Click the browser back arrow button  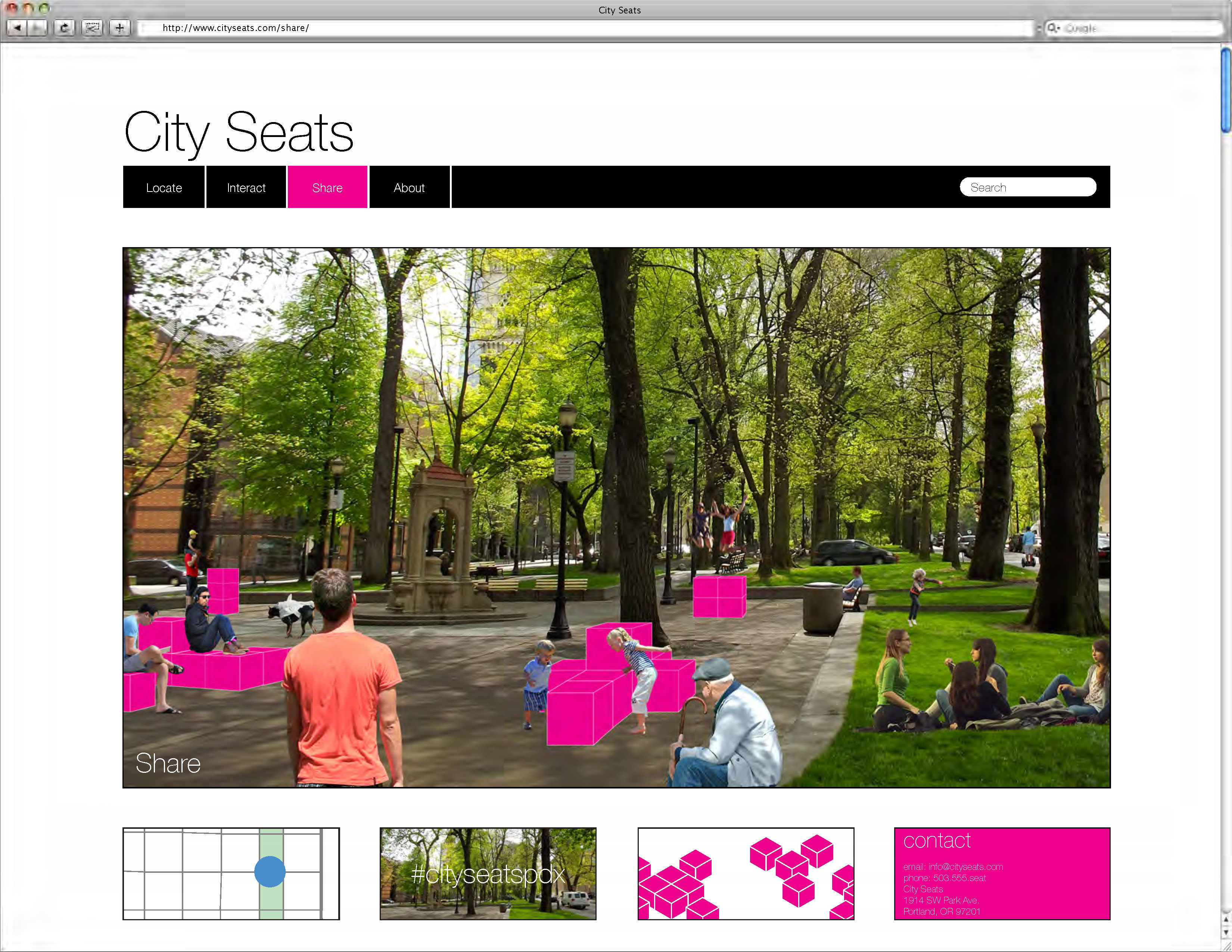coord(18,28)
